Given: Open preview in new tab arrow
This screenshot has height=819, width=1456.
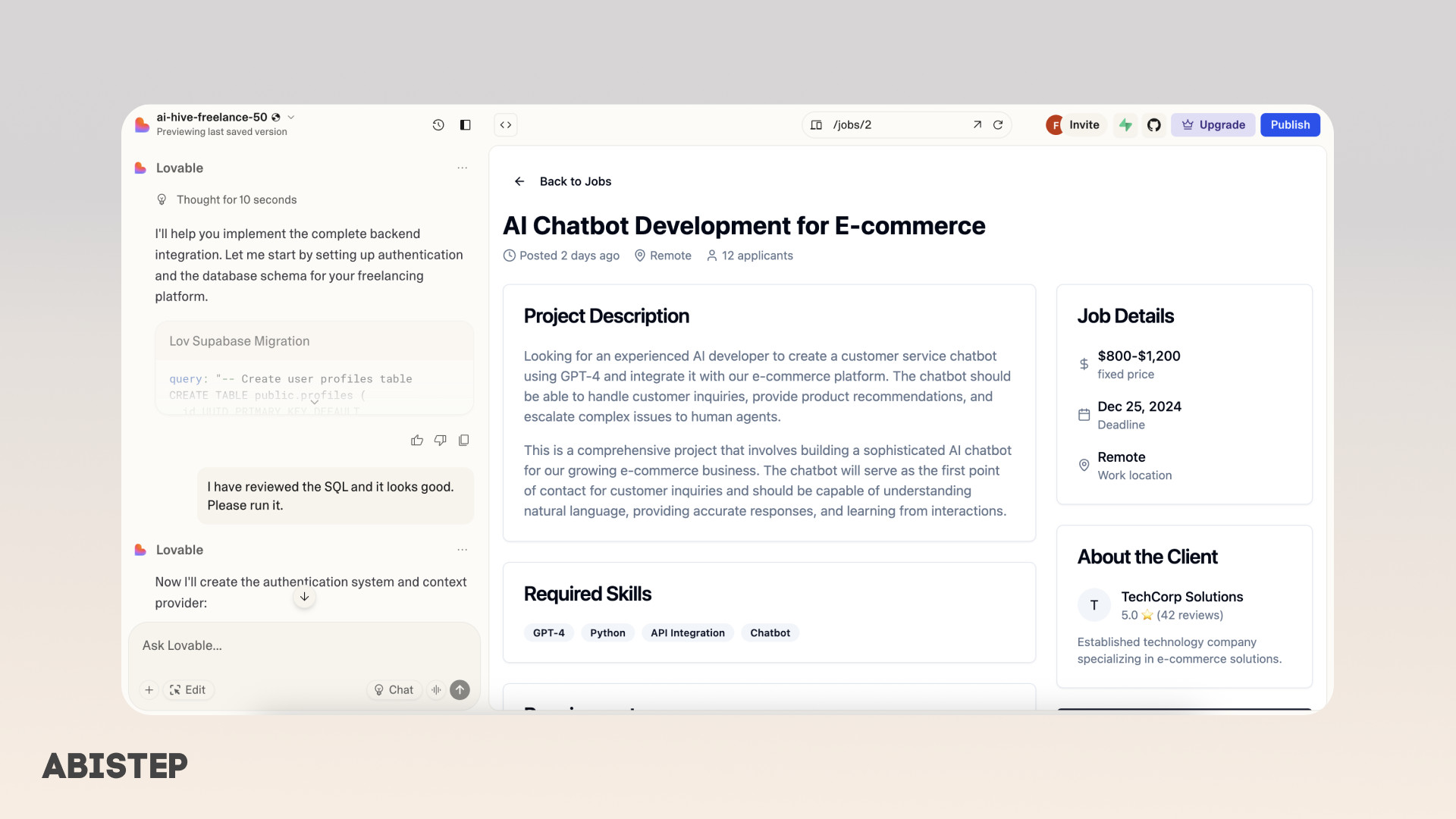Looking at the screenshot, I should click(x=977, y=125).
